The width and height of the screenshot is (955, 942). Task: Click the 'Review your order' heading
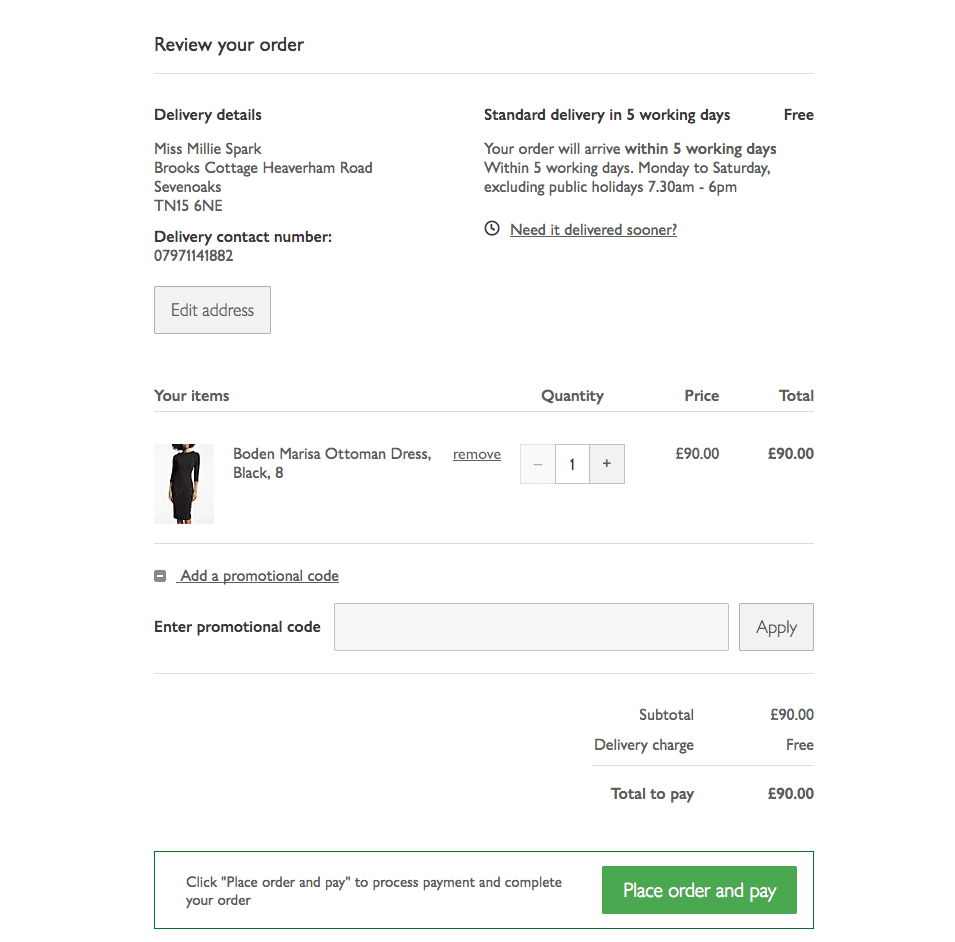tap(229, 45)
